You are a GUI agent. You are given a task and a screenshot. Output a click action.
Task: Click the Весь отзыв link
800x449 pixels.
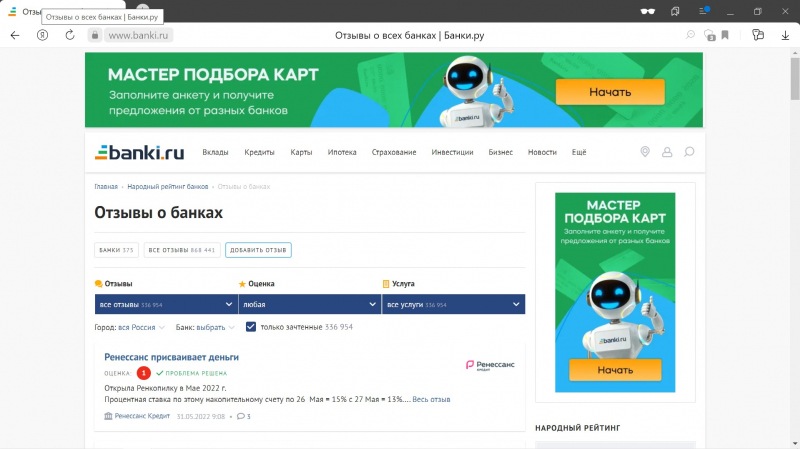[431, 400]
